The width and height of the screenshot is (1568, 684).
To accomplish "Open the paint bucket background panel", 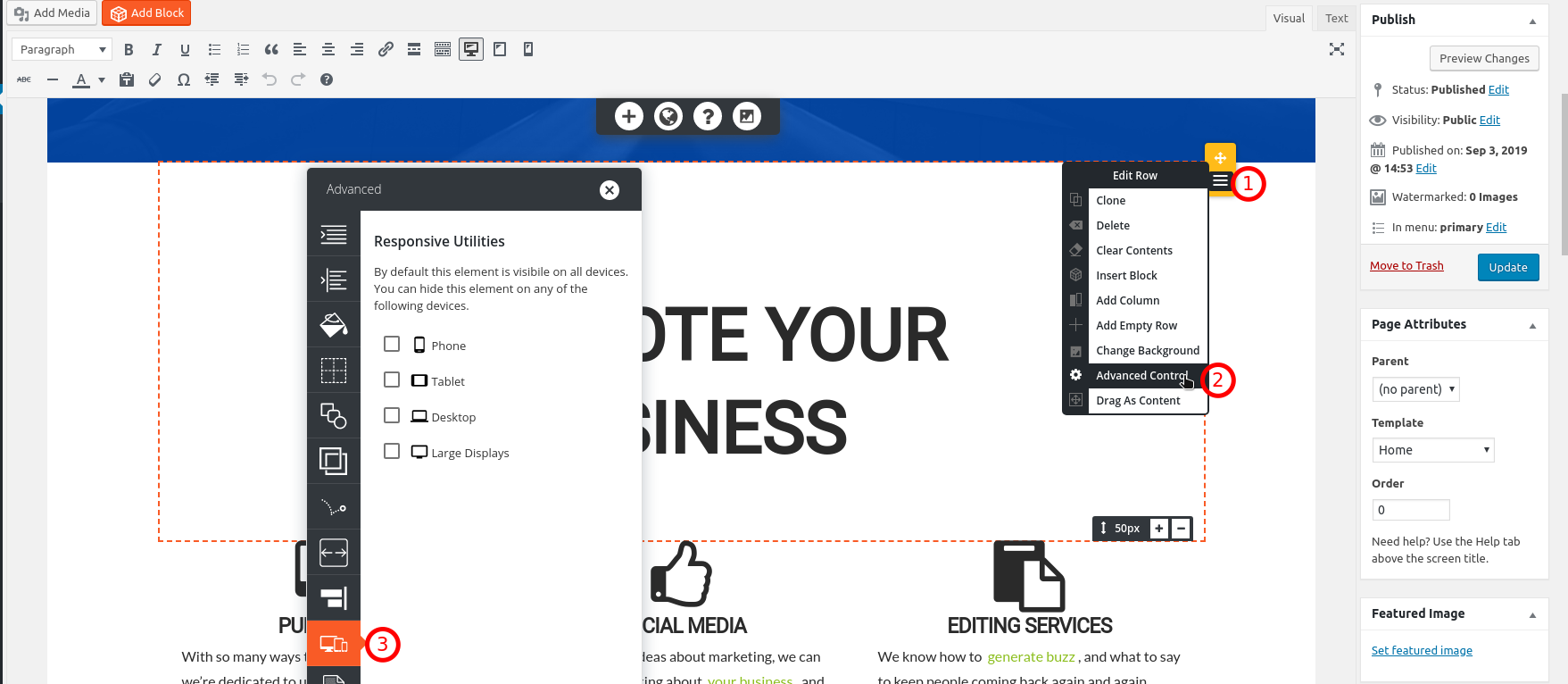I will [334, 325].
